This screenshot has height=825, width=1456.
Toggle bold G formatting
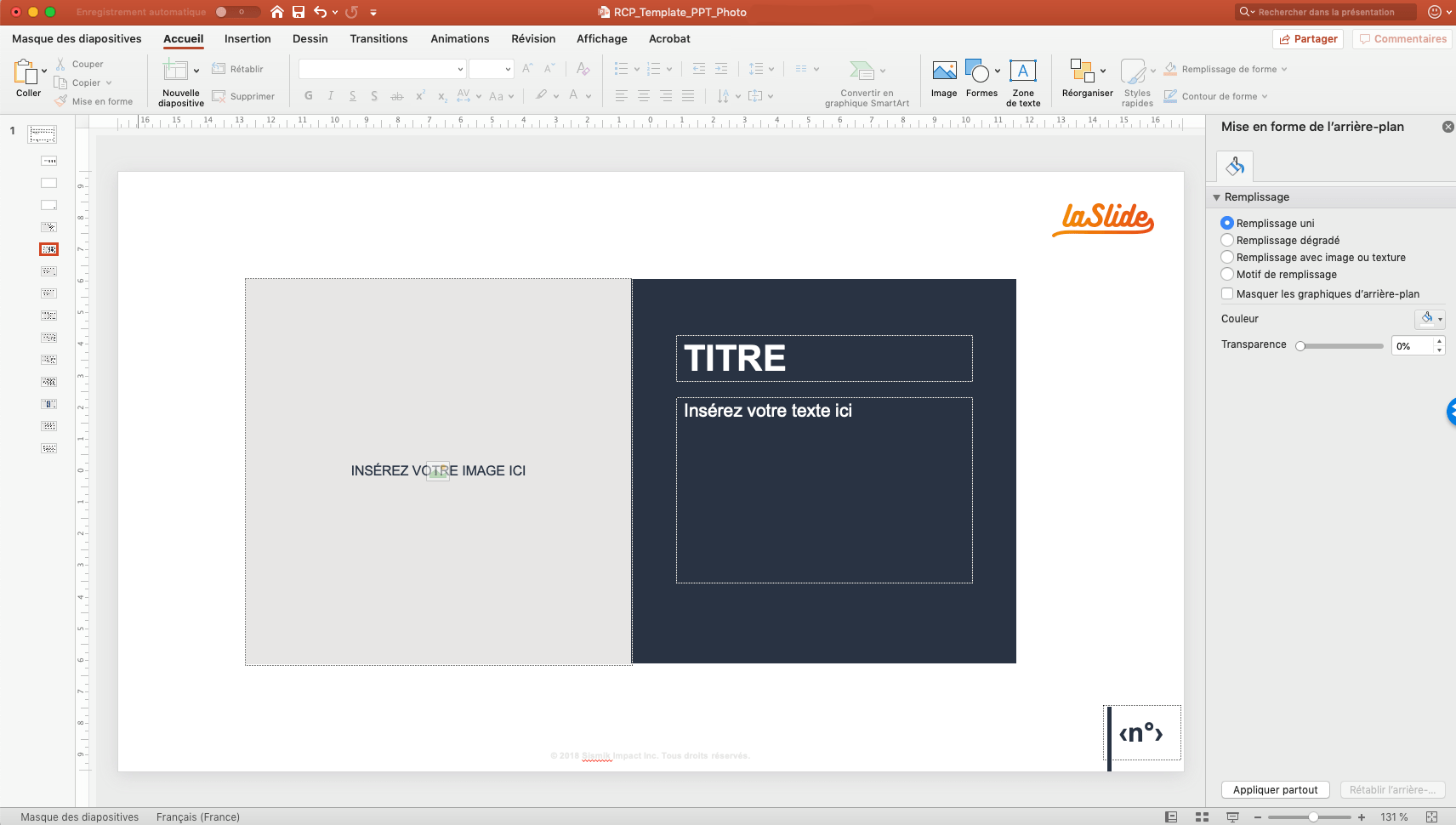point(308,96)
